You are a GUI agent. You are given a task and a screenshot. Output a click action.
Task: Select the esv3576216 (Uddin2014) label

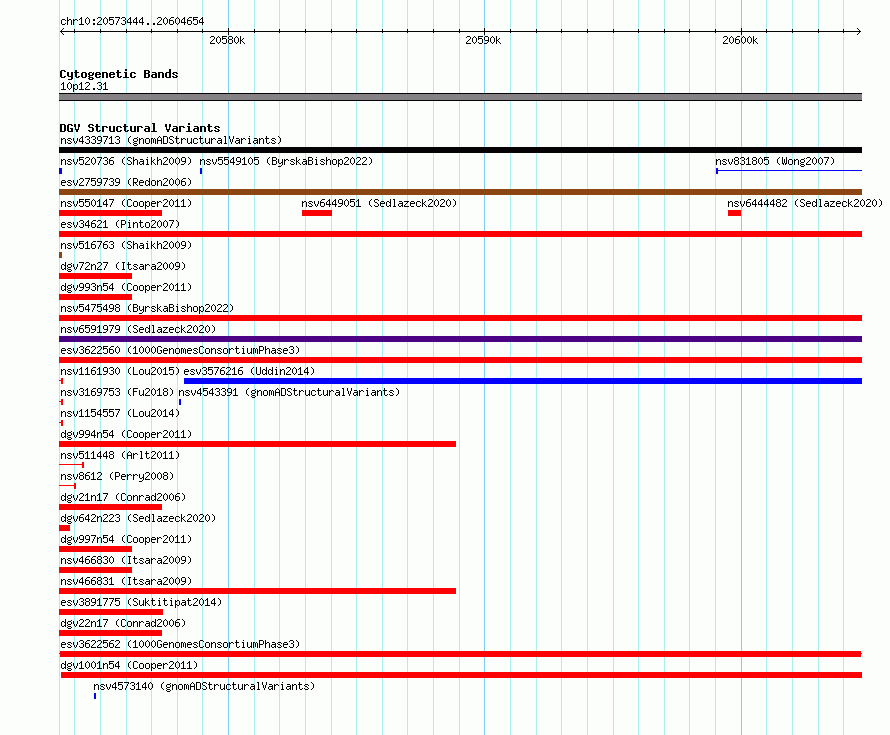click(249, 371)
